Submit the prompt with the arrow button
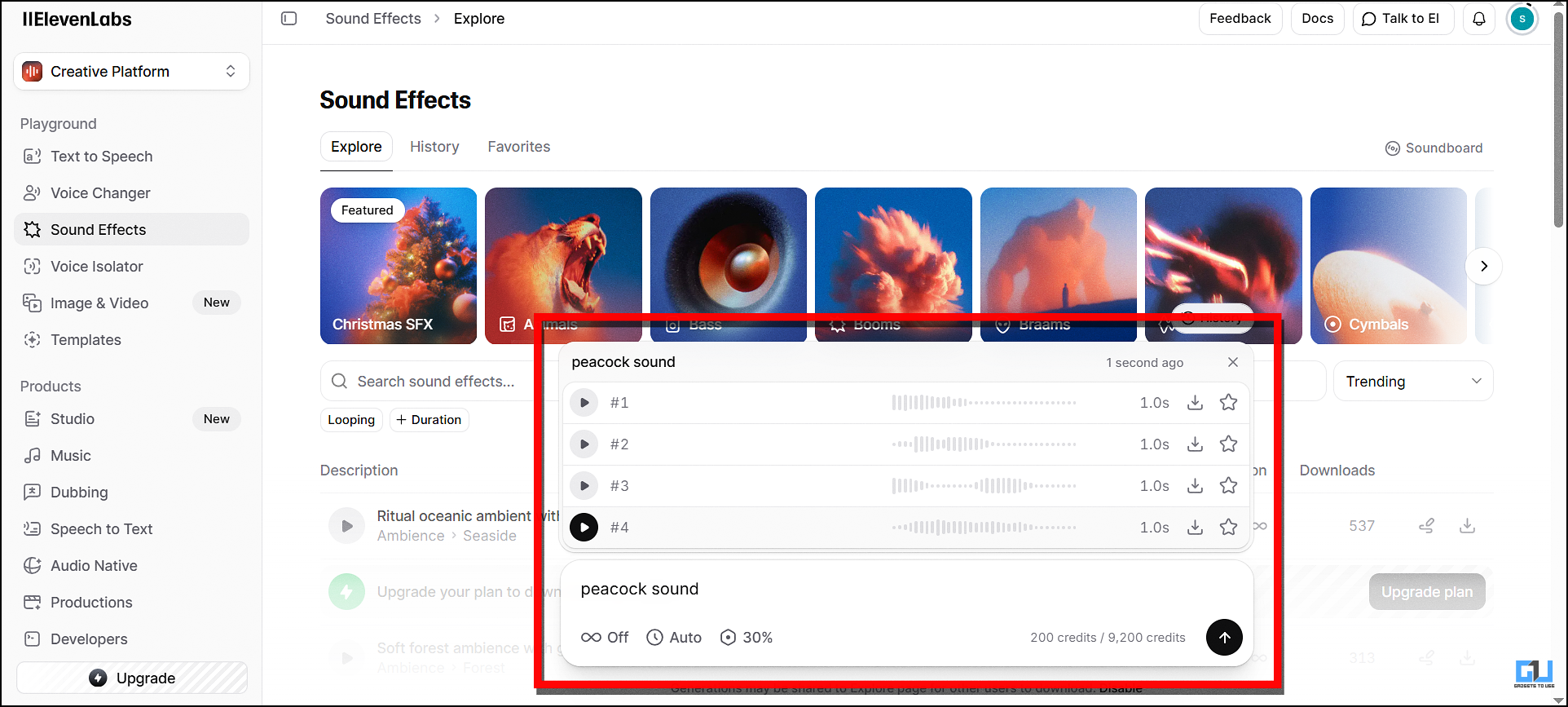This screenshot has width=1568, height=707. click(x=1223, y=638)
